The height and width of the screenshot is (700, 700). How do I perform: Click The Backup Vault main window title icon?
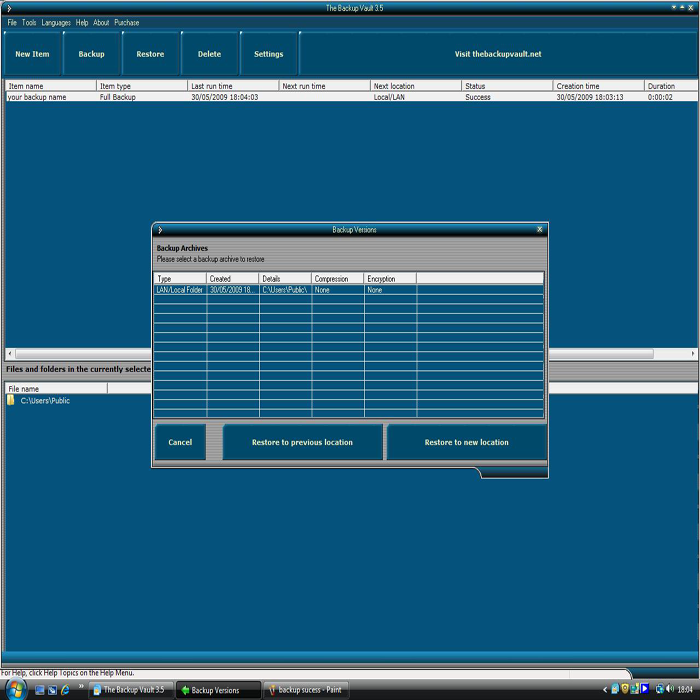[x=8, y=8]
